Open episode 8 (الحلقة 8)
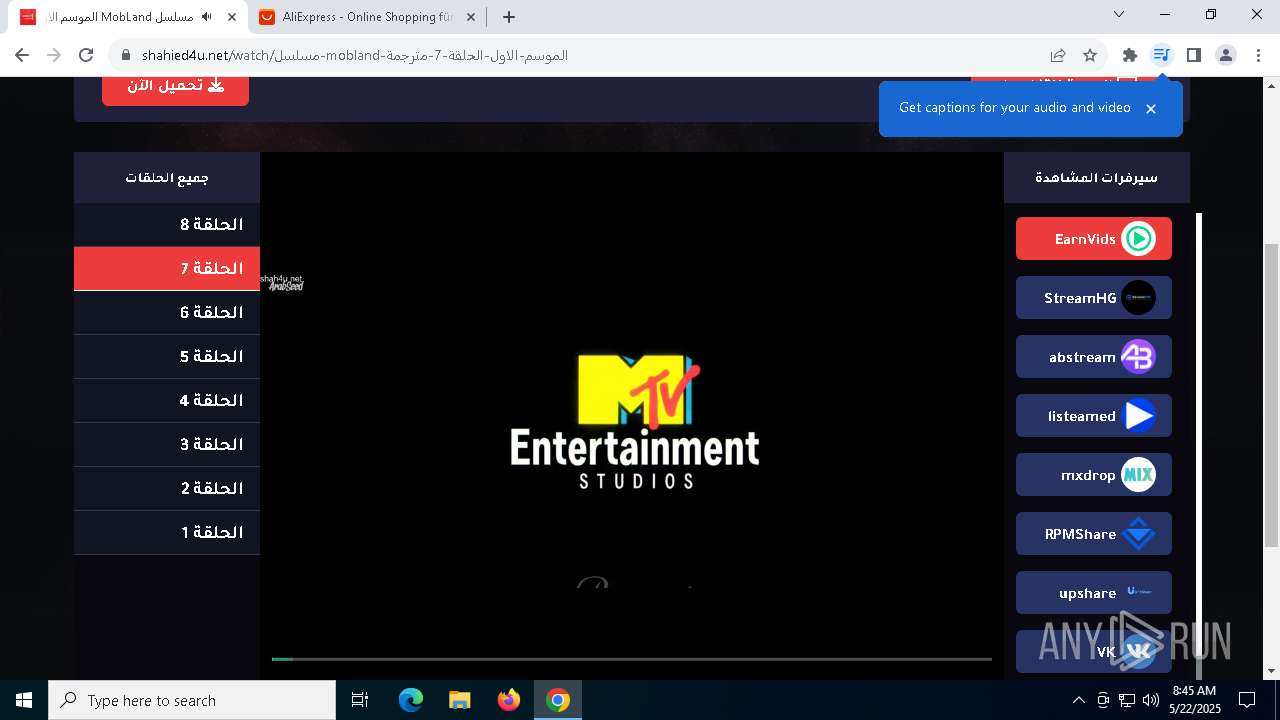This screenshot has width=1280, height=720. 167,224
